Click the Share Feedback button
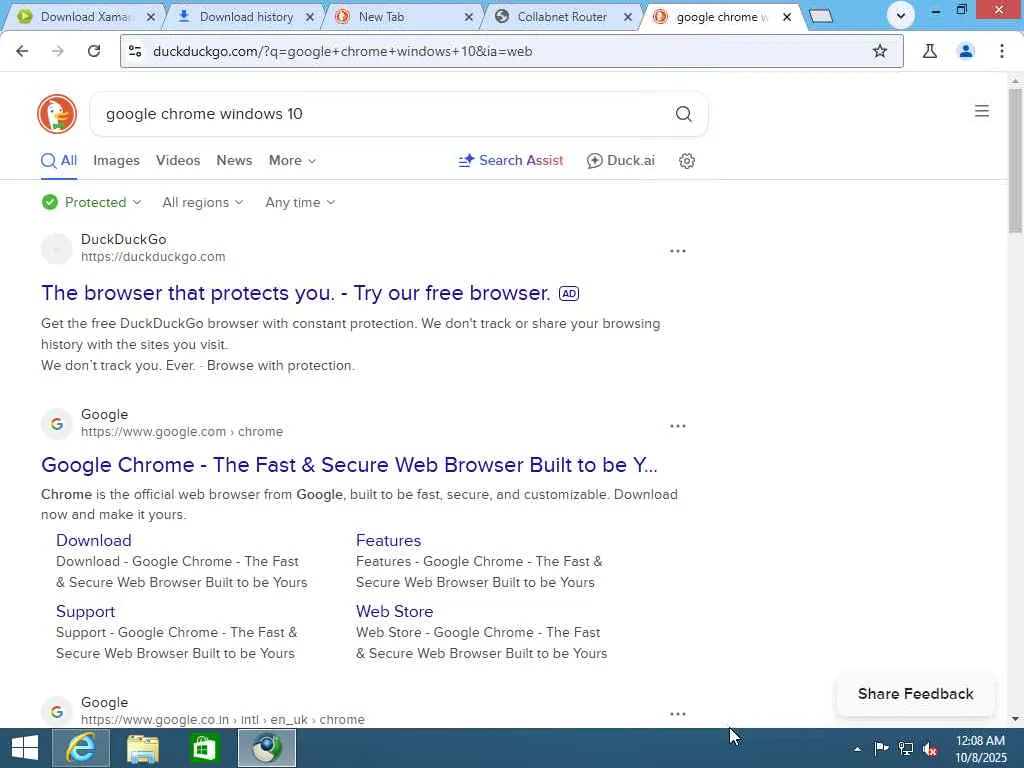This screenshot has width=1024, height=768. pos(916,694)
